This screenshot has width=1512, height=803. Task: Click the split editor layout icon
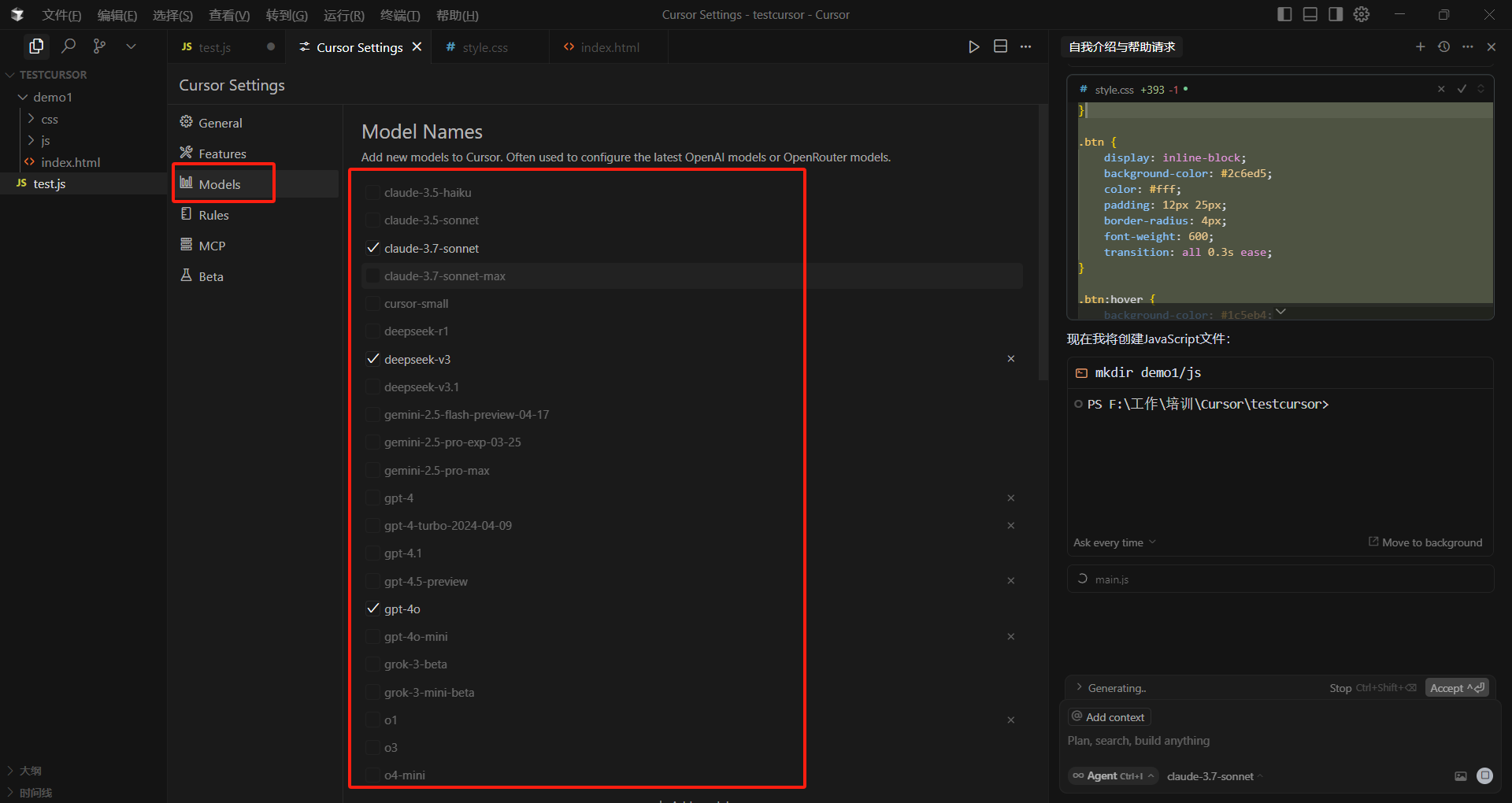pyautogui.click(x=1000, y=47)
